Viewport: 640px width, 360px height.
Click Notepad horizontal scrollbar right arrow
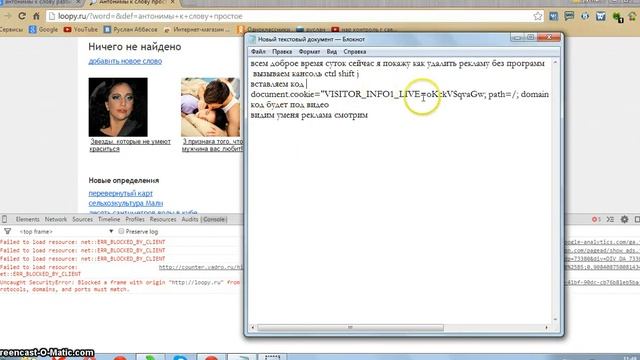[x=547, y=327]
